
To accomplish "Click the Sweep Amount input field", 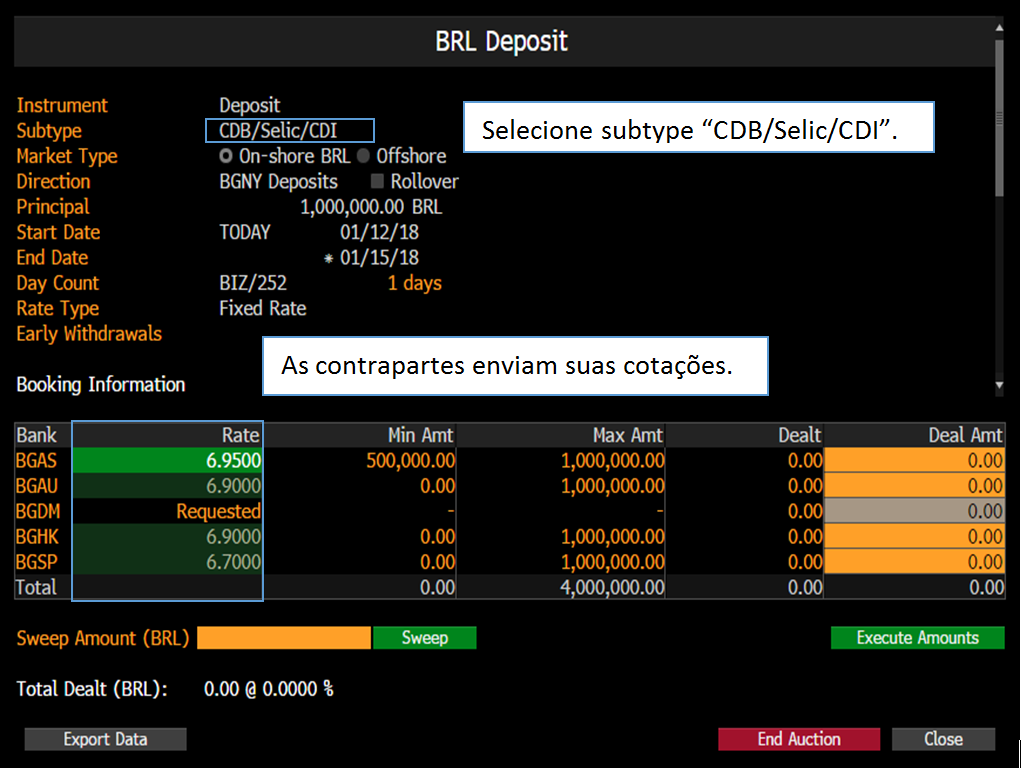I will 284,638.
